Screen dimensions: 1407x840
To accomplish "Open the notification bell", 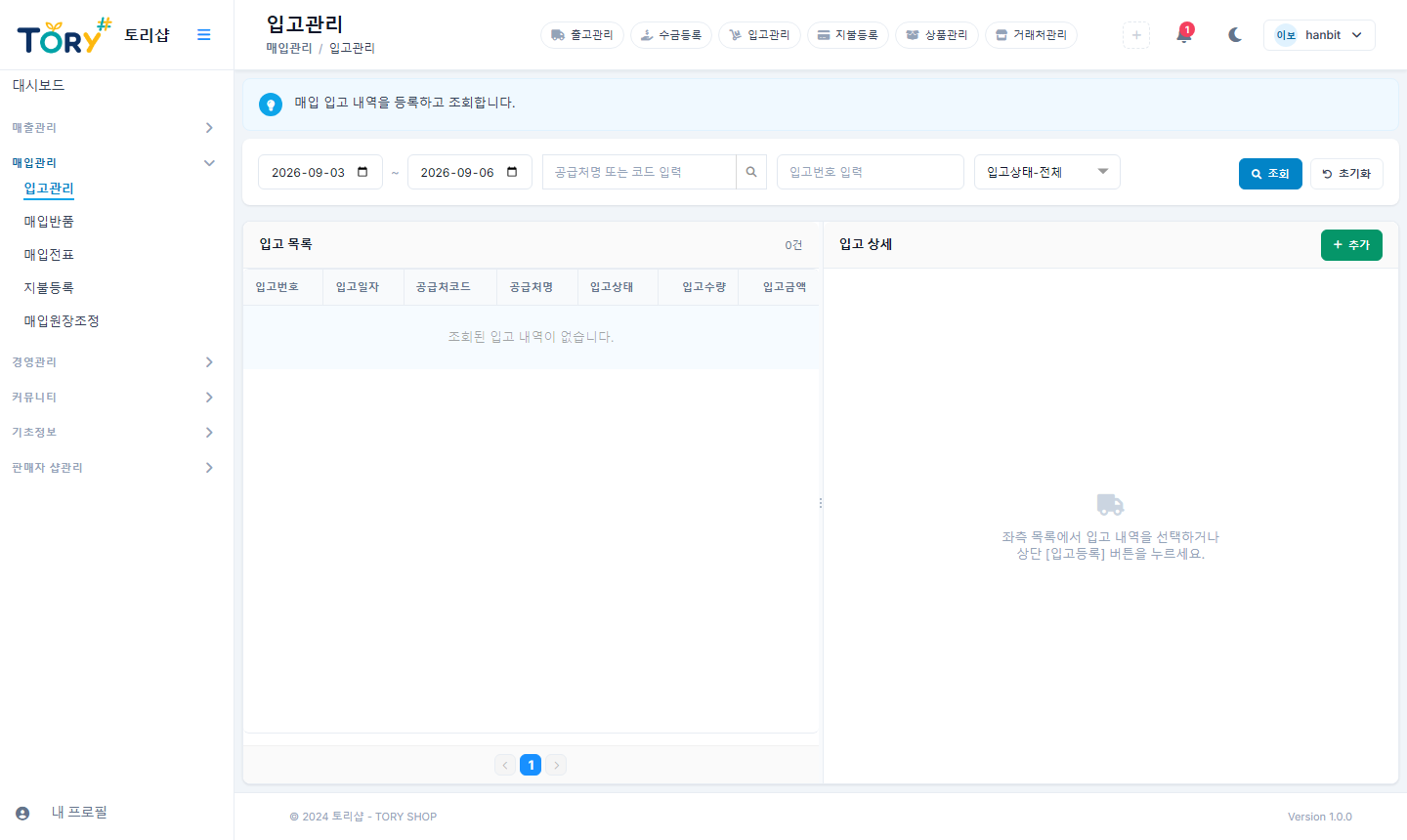I will click(x=1184, y=34).
